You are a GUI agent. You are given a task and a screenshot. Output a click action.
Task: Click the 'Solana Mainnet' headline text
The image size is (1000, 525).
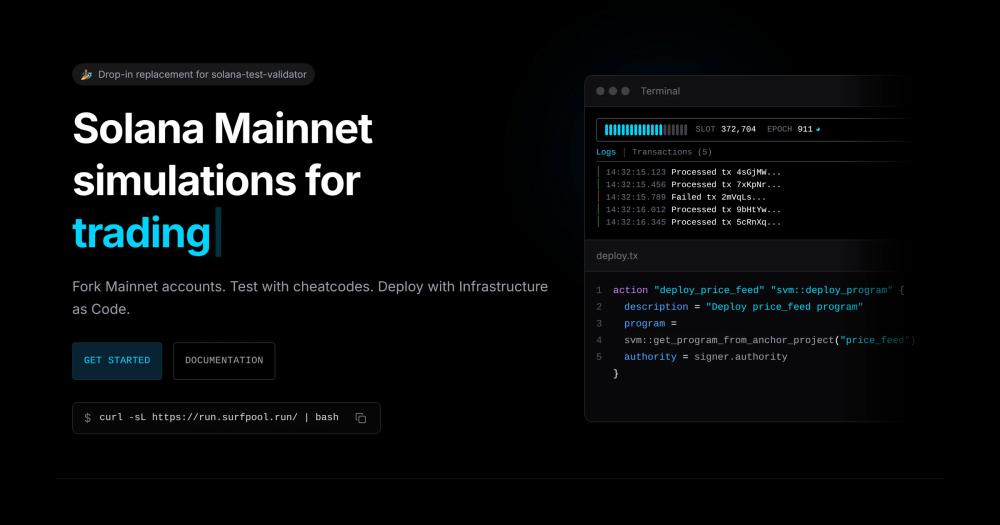click(x=222, y=128)
